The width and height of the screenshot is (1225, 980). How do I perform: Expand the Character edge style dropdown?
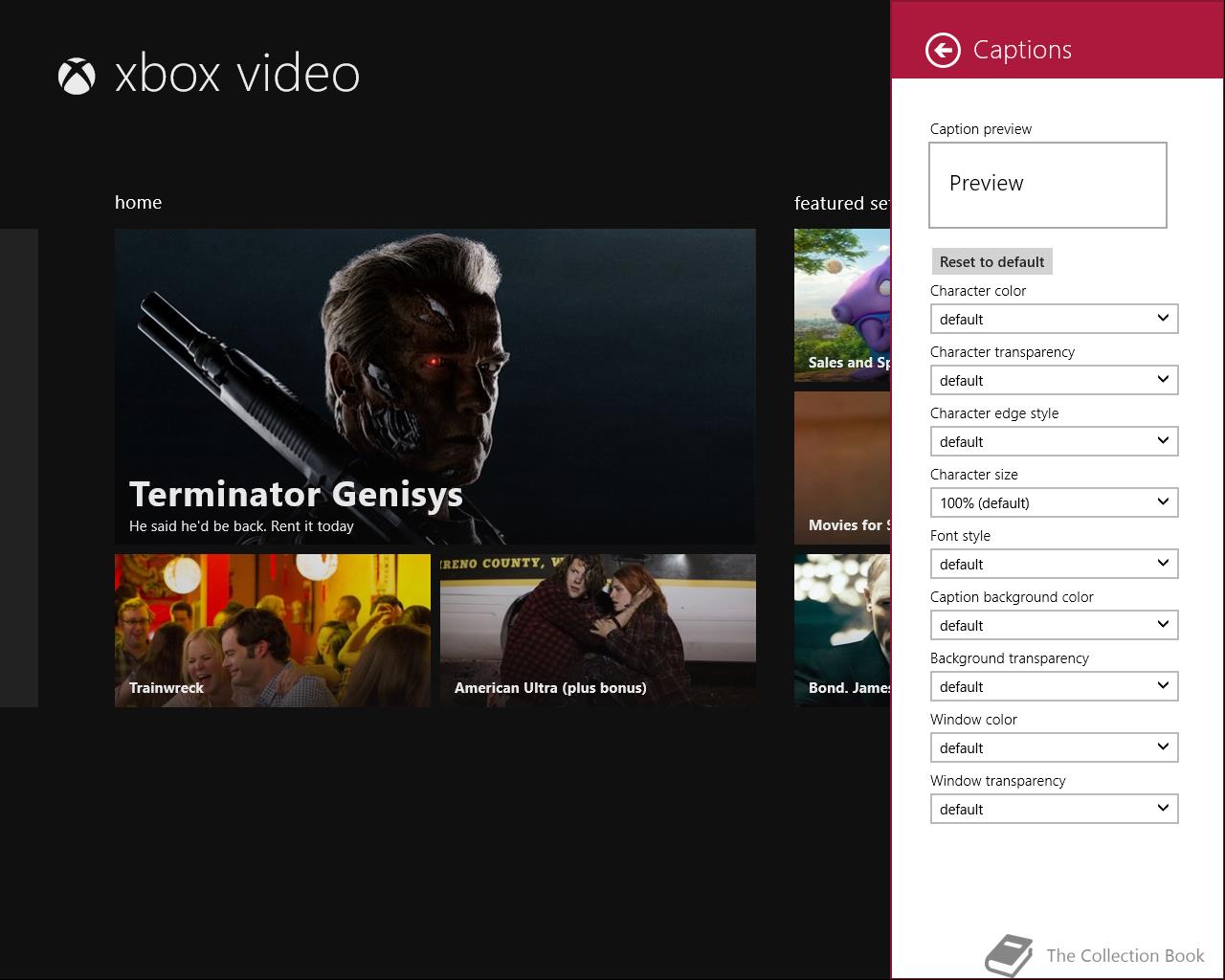1054,441
